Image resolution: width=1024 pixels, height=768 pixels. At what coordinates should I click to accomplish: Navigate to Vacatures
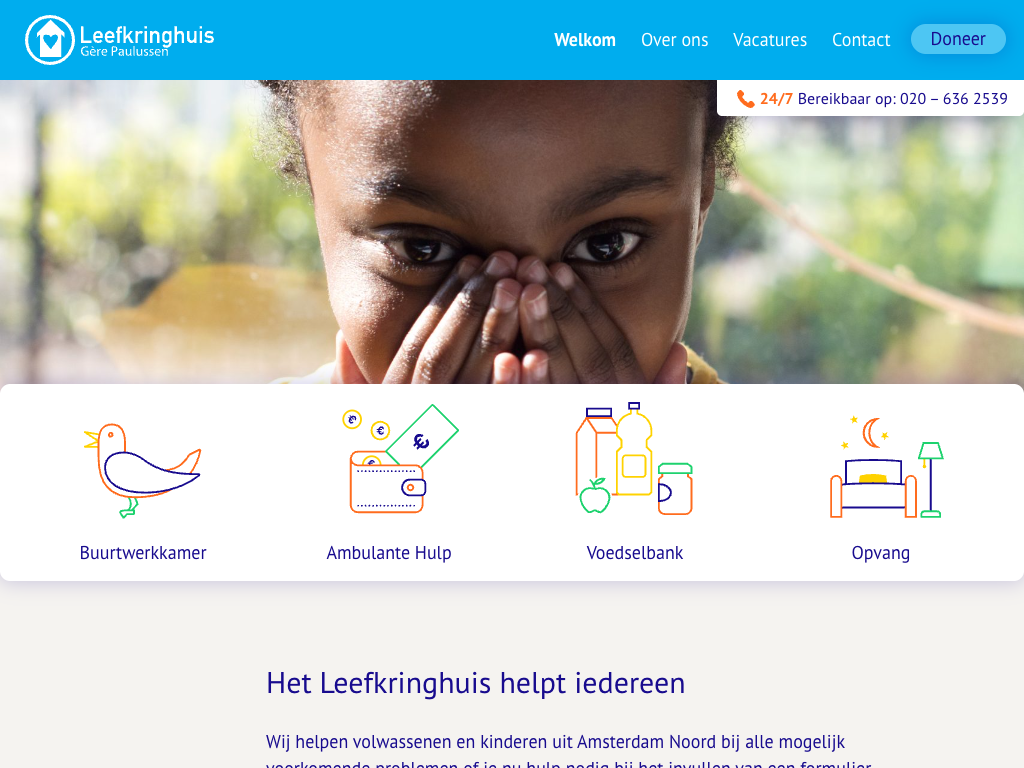coord(770,40)
